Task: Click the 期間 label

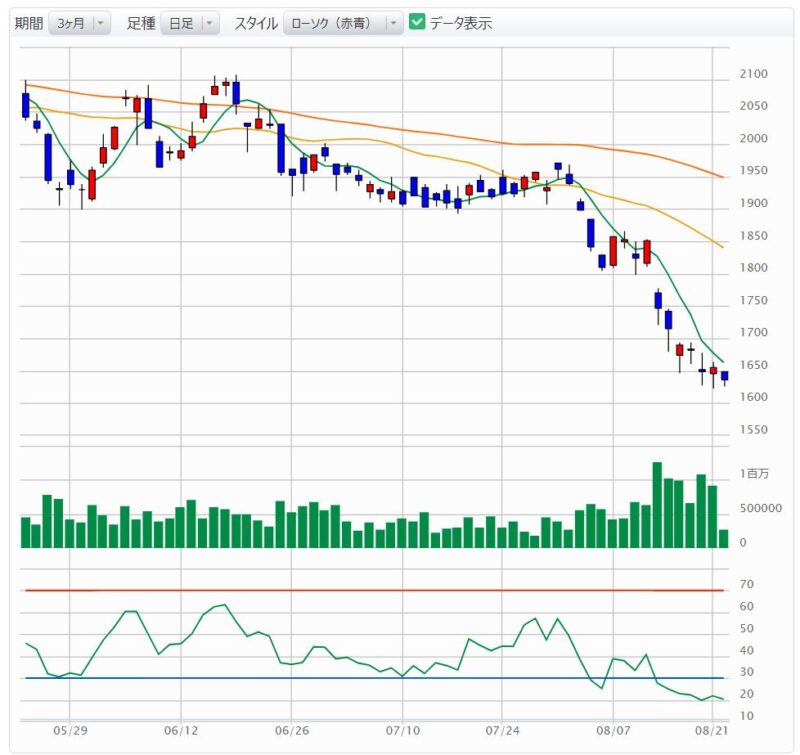Action: click(29, 23)
